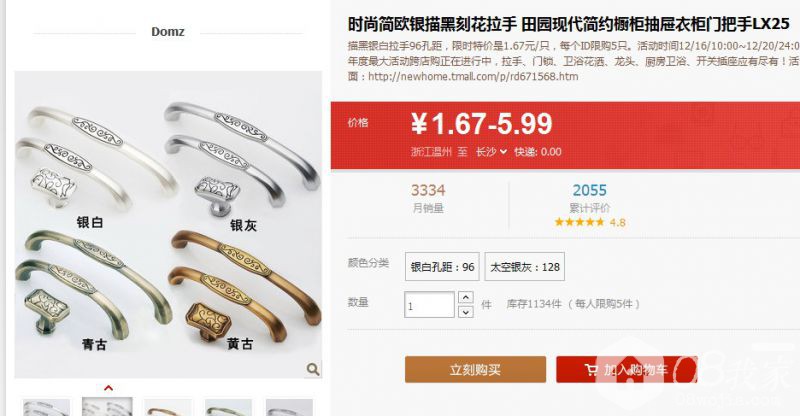Click the red up arrow above thumbnails
This screenshot has height=416, width=800.
[x=108, y=388]
